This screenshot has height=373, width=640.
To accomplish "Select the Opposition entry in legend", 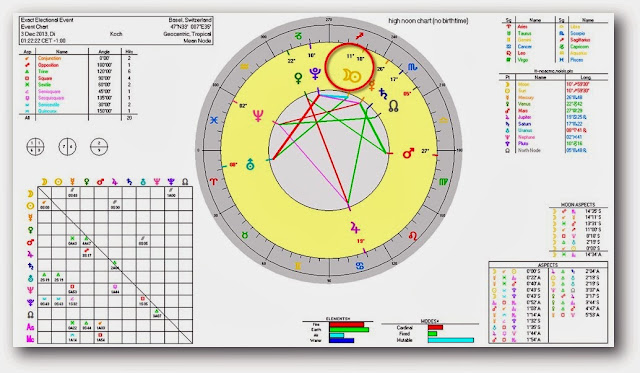I will click(48, 65).
